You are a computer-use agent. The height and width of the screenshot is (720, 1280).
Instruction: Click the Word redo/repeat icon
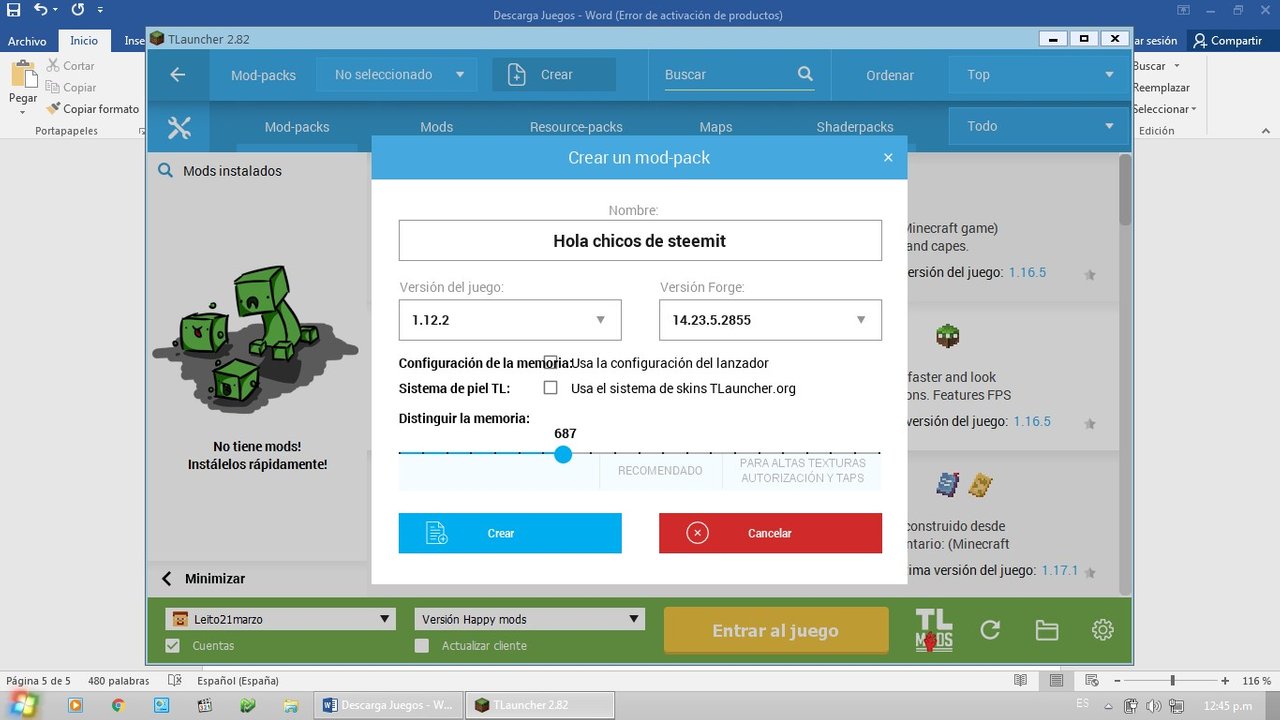78,11
